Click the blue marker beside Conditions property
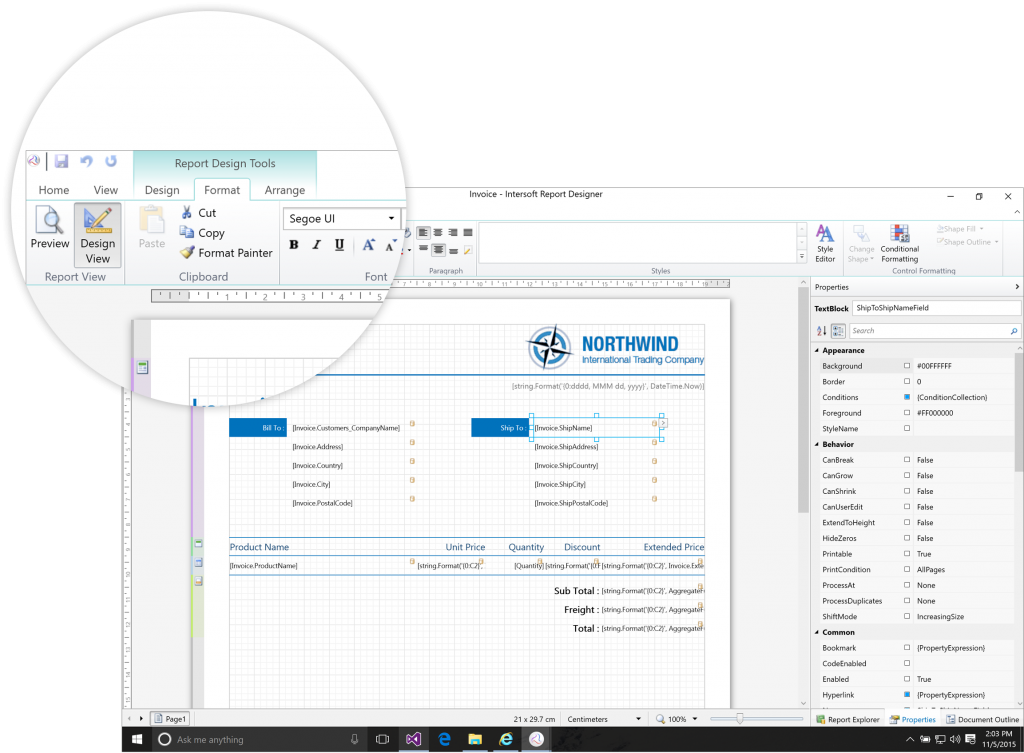Viewport: 1024px width, 753px height. pos(906,397)
